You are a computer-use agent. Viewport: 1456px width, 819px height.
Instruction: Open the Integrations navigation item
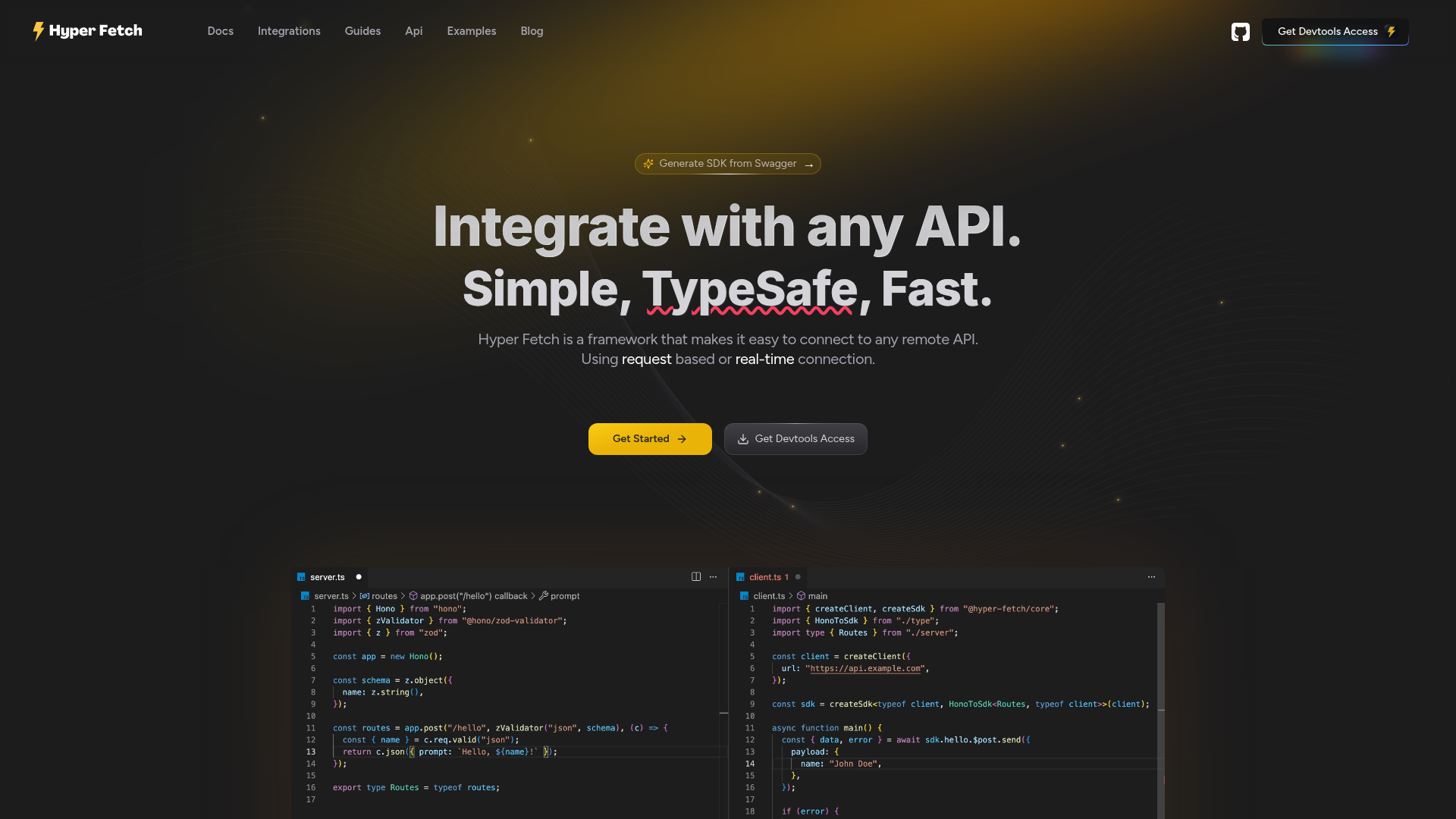[289, 31]
